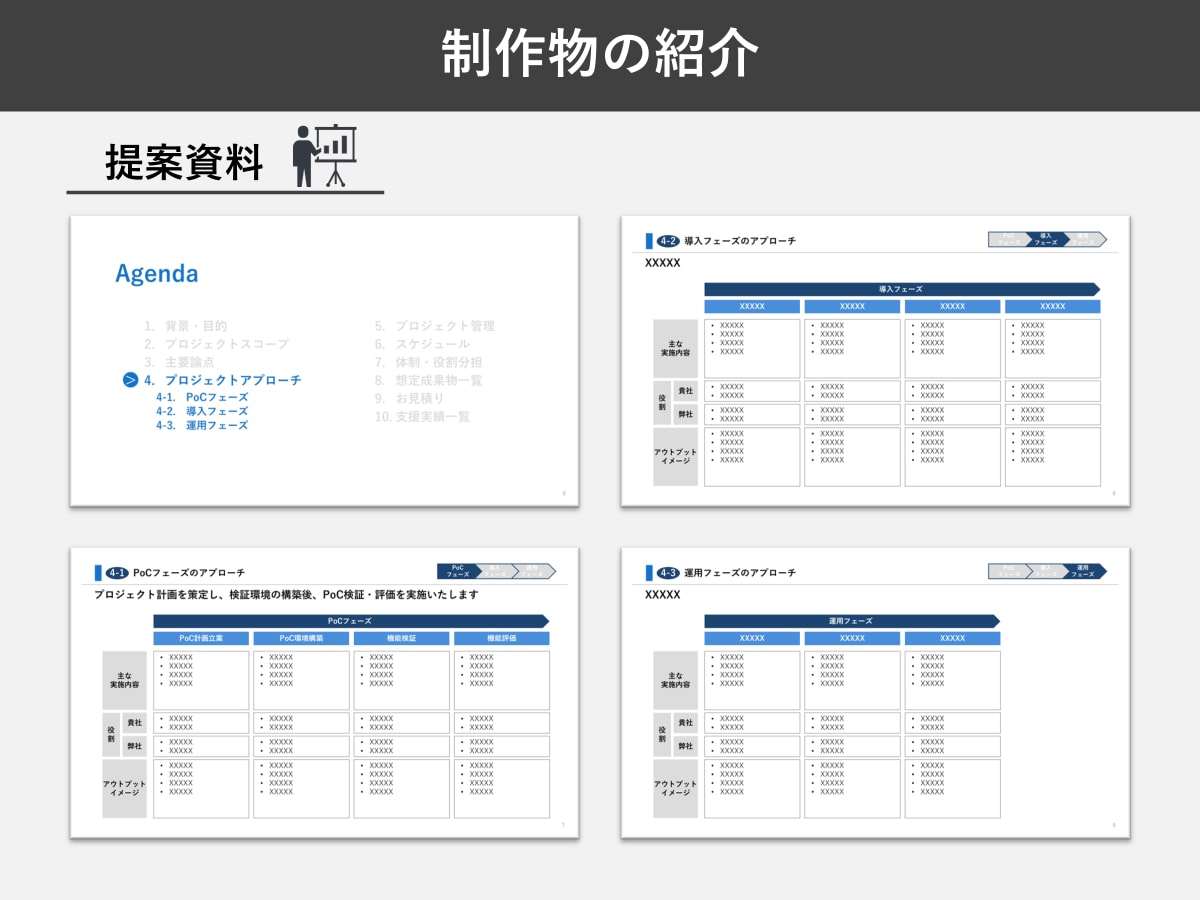Click bold XXXXX subtitle in slide 4-3
Viewport: 1200px width, 900px height.
(663, 594)
